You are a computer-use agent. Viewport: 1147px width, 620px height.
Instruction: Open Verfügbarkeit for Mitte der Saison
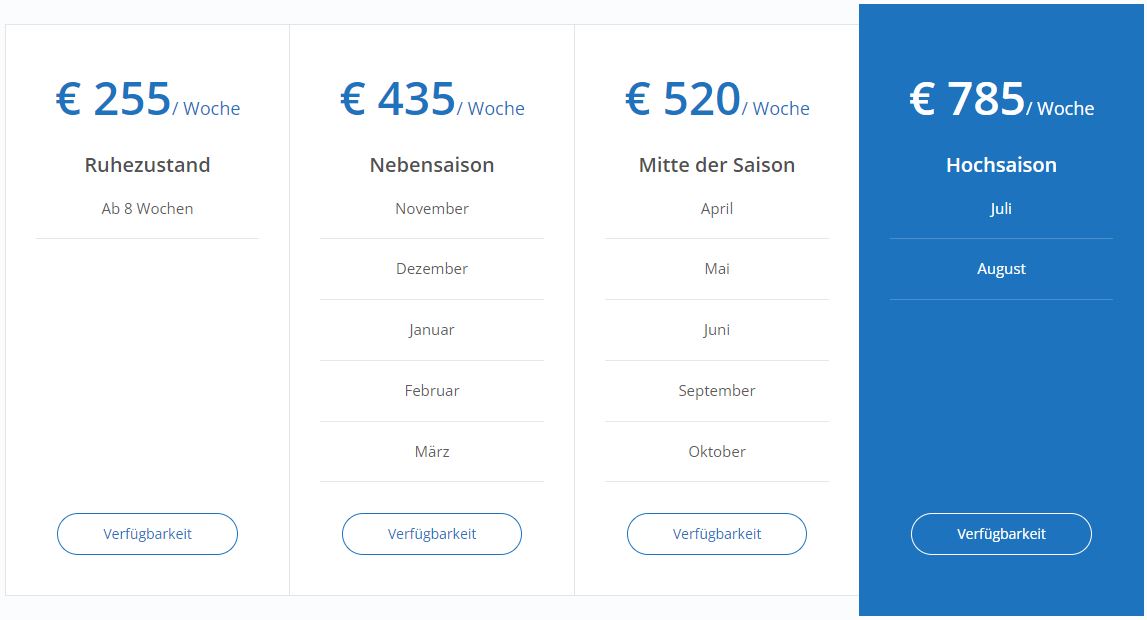tap(717, 534)
